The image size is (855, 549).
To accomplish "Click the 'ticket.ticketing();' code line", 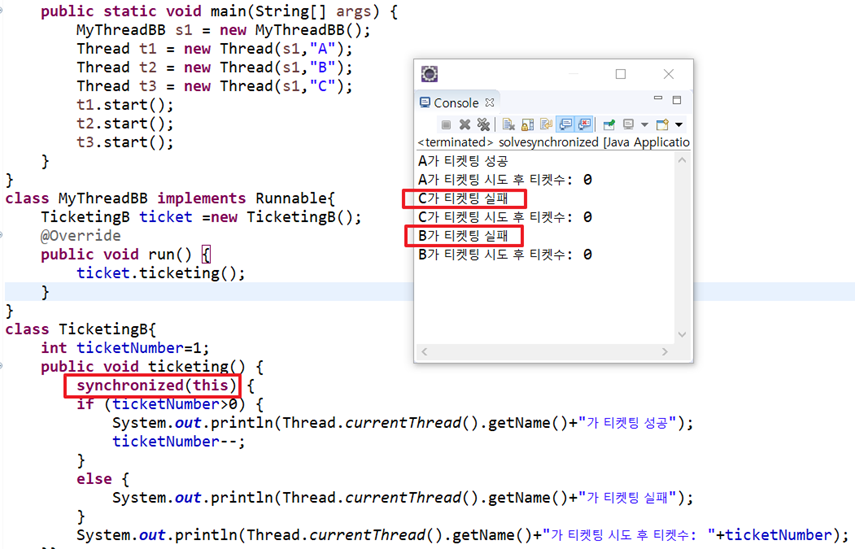I will tap(161, 273).
